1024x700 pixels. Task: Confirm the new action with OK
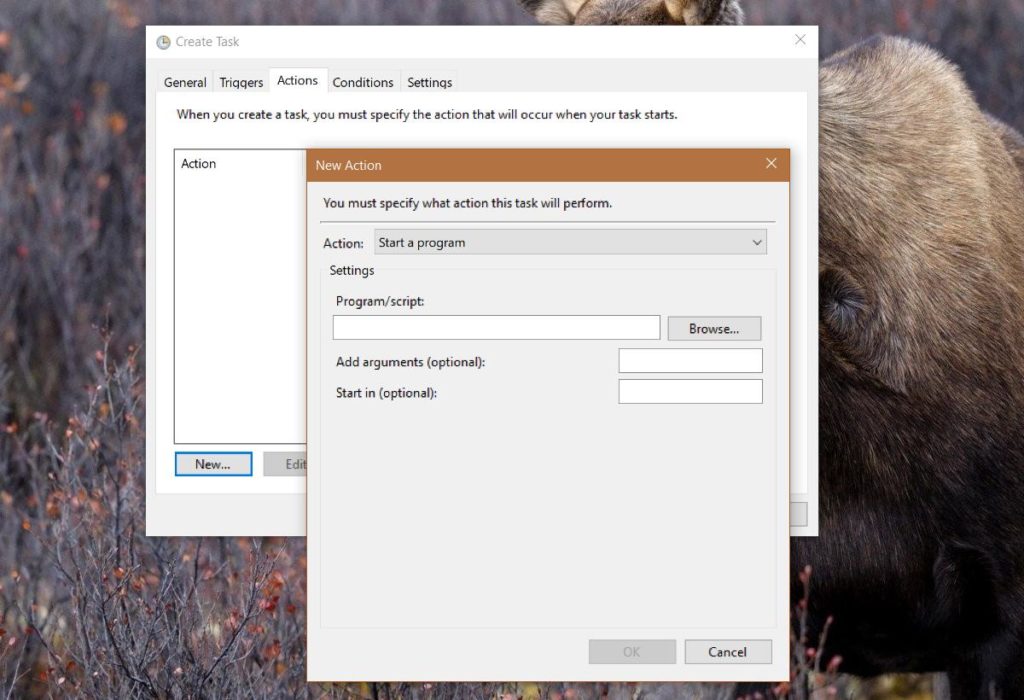click(x=631, y=651)
